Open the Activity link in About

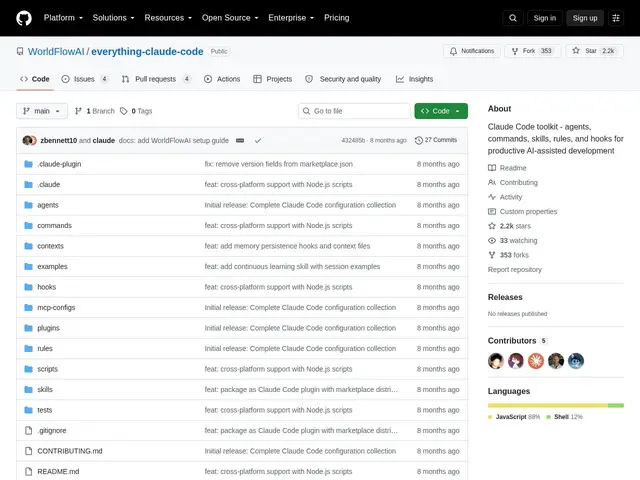point(505,197)
